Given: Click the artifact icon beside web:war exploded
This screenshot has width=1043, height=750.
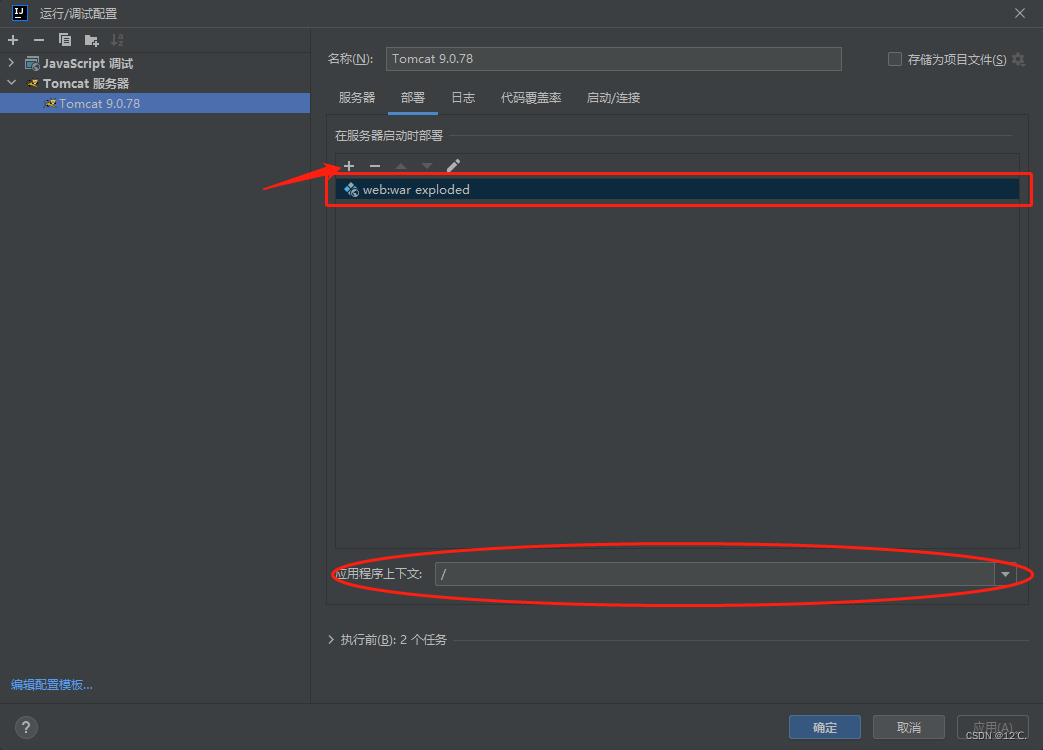Looking at the screenshot, I should pyautogui.click(x=351, y=190).
